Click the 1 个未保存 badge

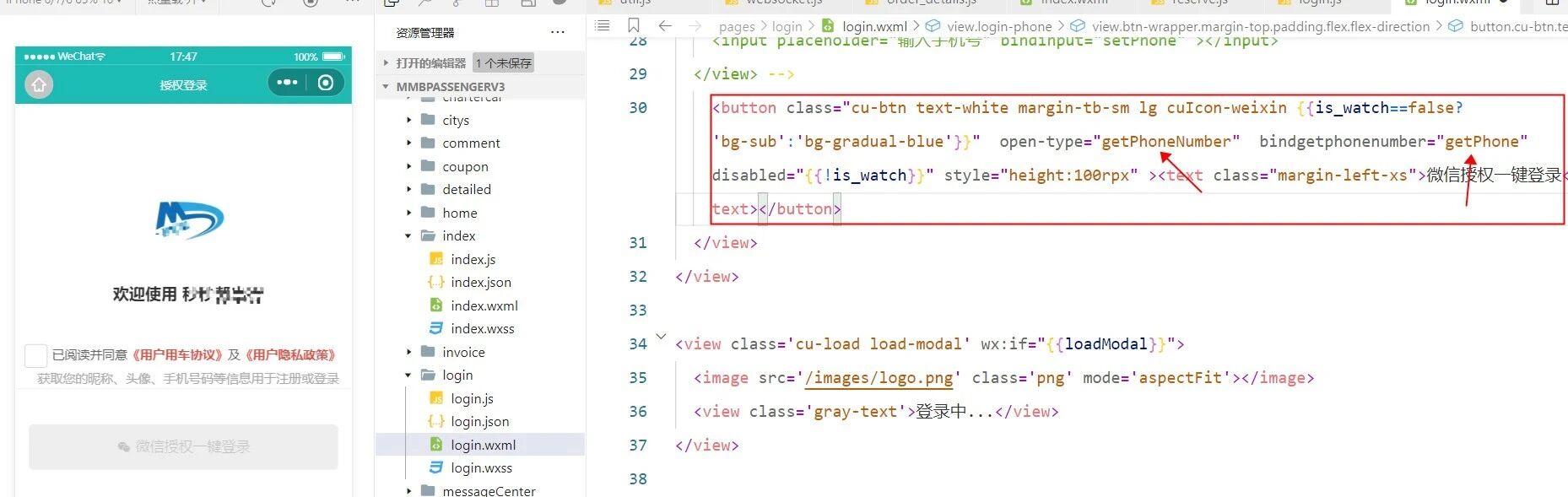(x=503, y=62)
